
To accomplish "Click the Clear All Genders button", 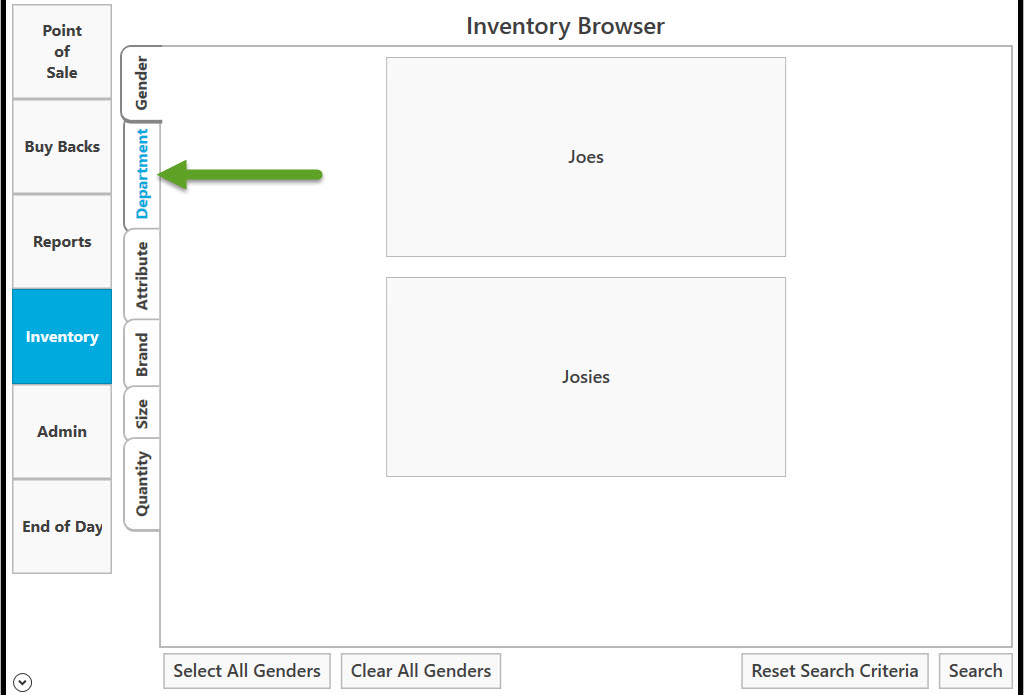I will 421,671.
